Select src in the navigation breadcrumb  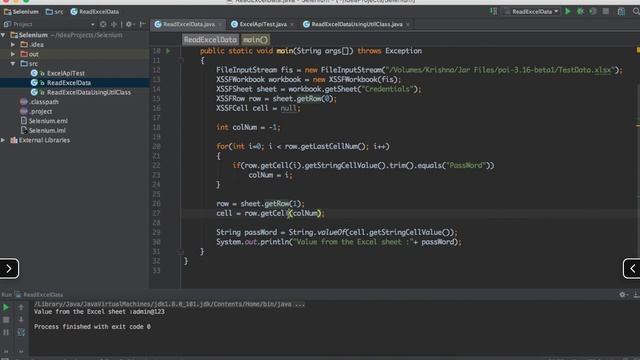(x=55, y=11)
